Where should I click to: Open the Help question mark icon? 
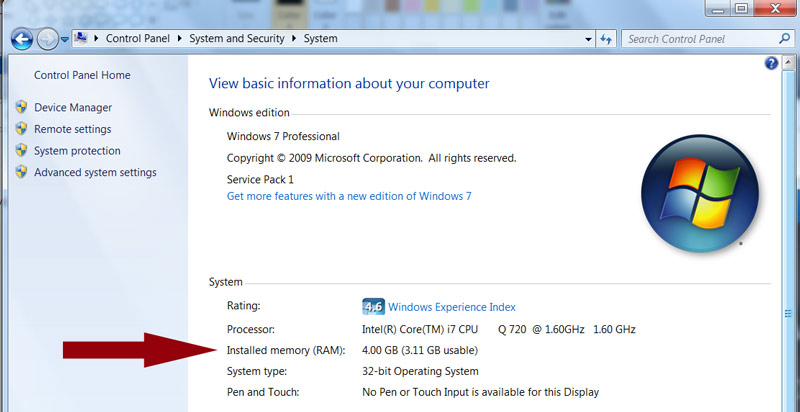tap(771, 63)
